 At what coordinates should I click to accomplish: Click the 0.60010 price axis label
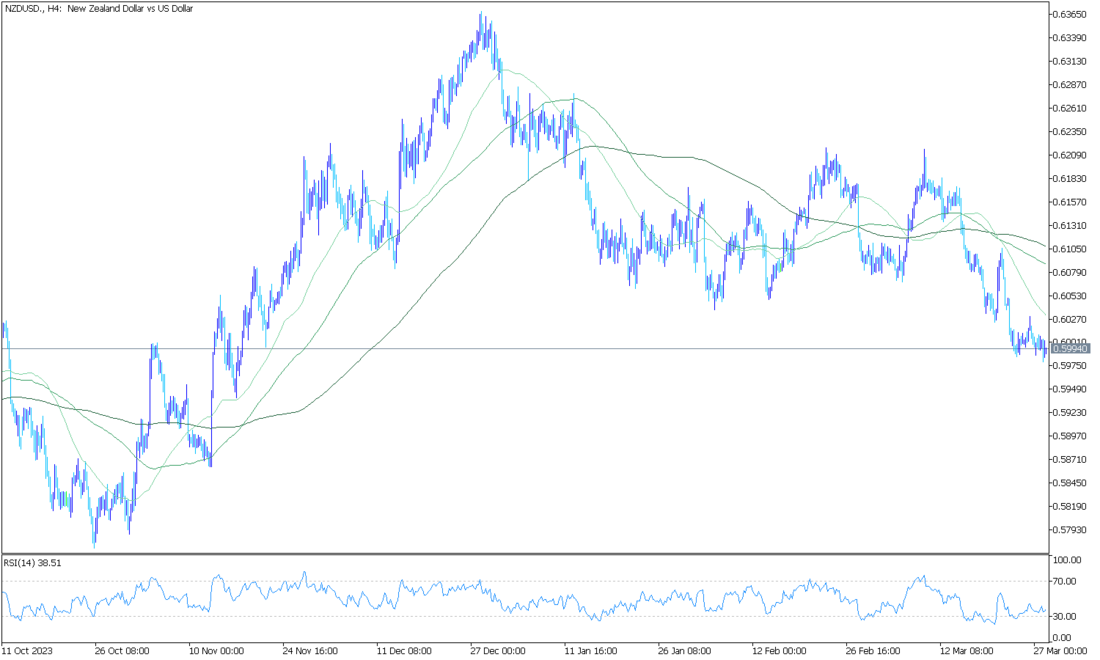1070,341
